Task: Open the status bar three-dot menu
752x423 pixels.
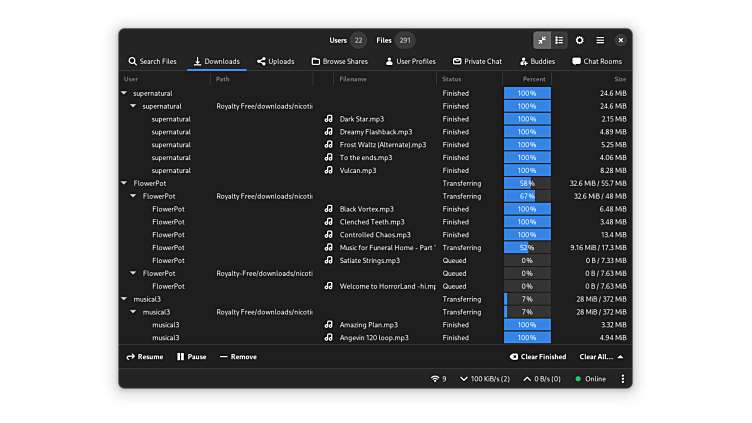Action: tap(622, 379)
